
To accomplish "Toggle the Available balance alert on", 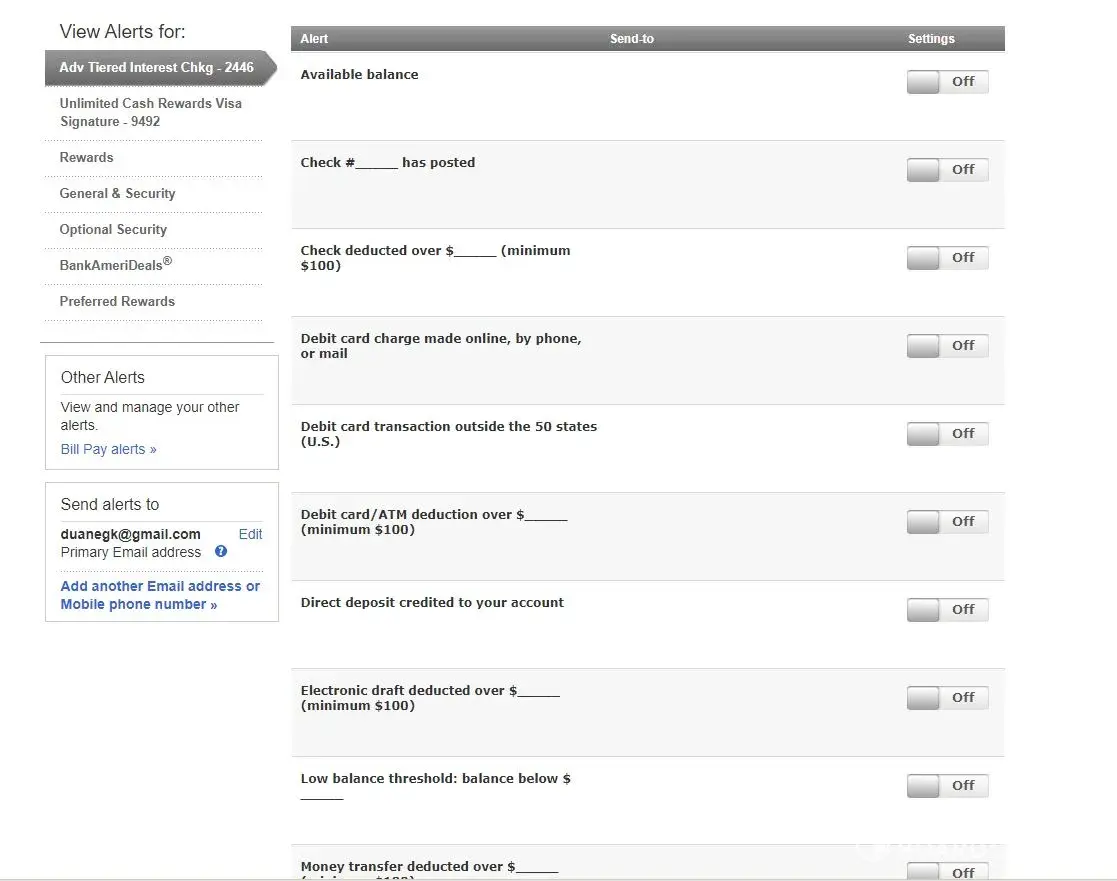I will [x=947, y=82].
